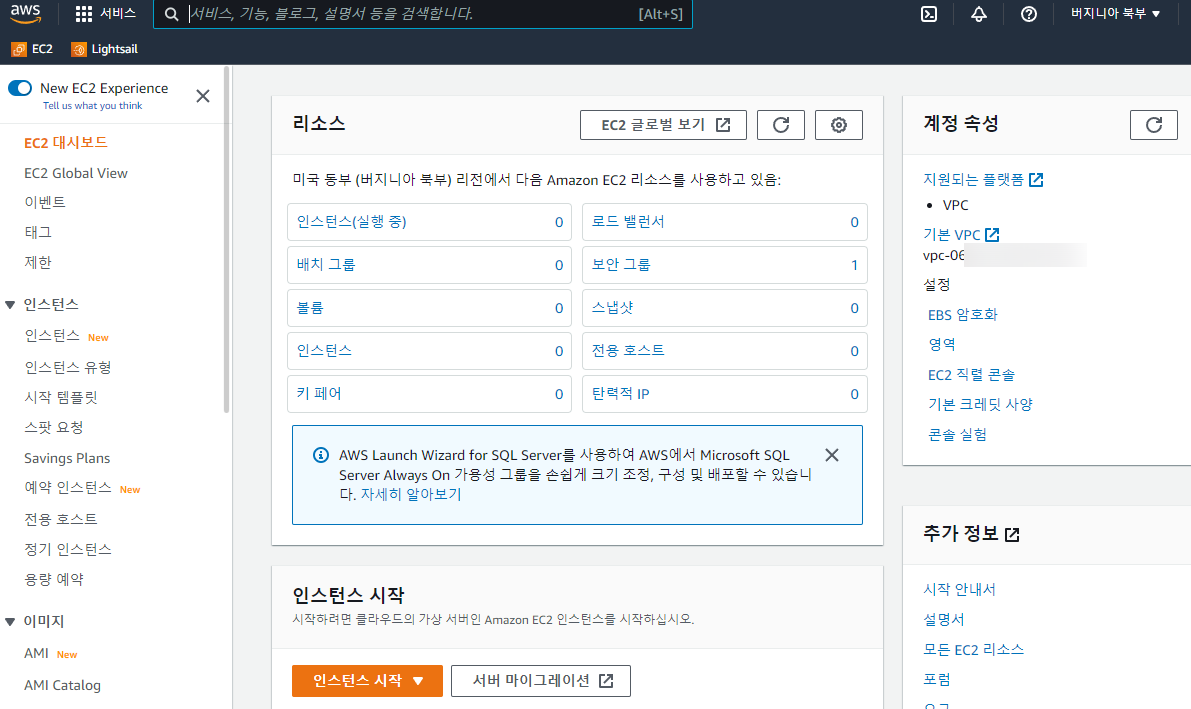Open the 버지니아 북부 region dropdown

(x=1115, y=14)
